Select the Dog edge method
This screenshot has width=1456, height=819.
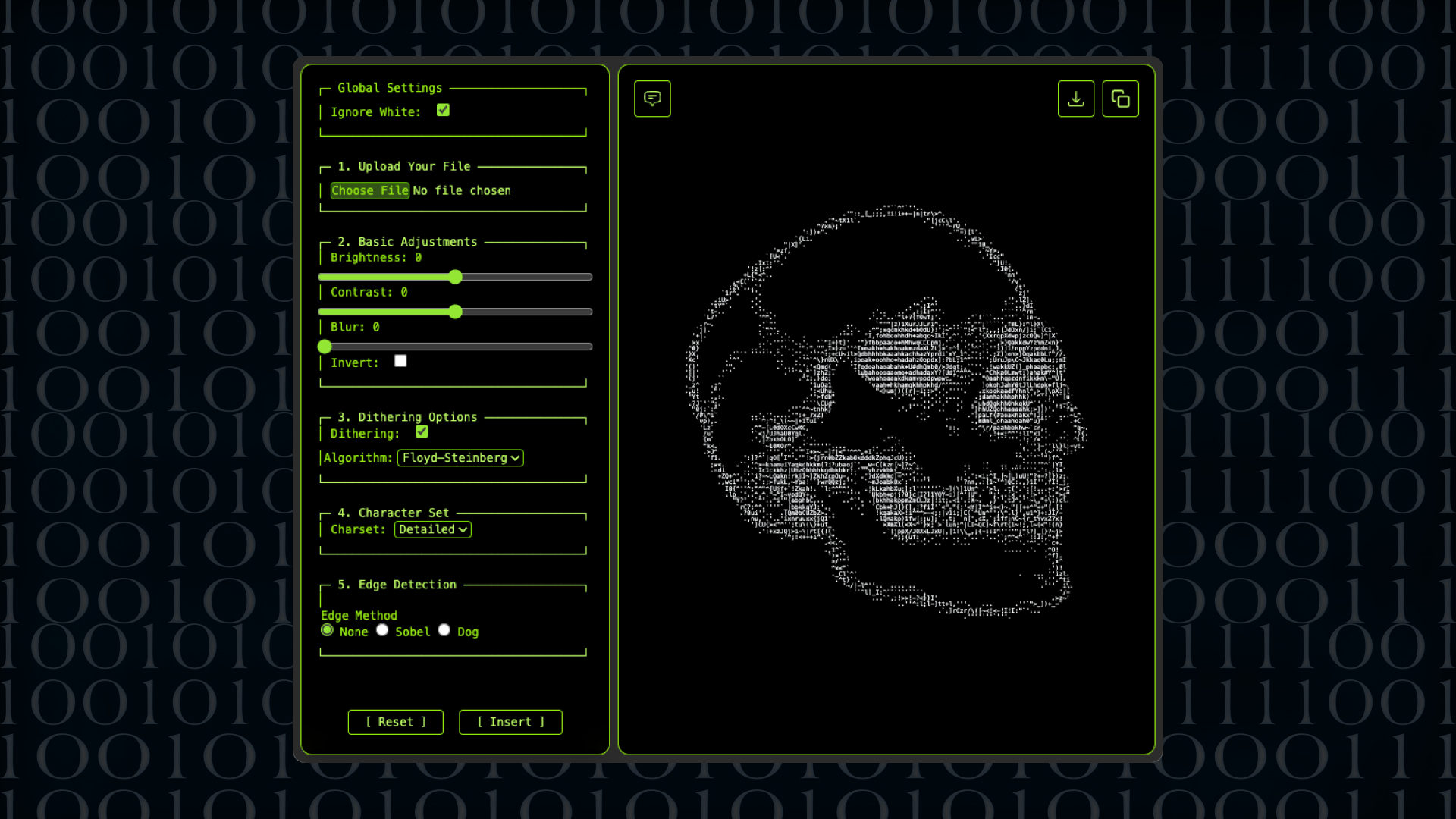point(444,630)
